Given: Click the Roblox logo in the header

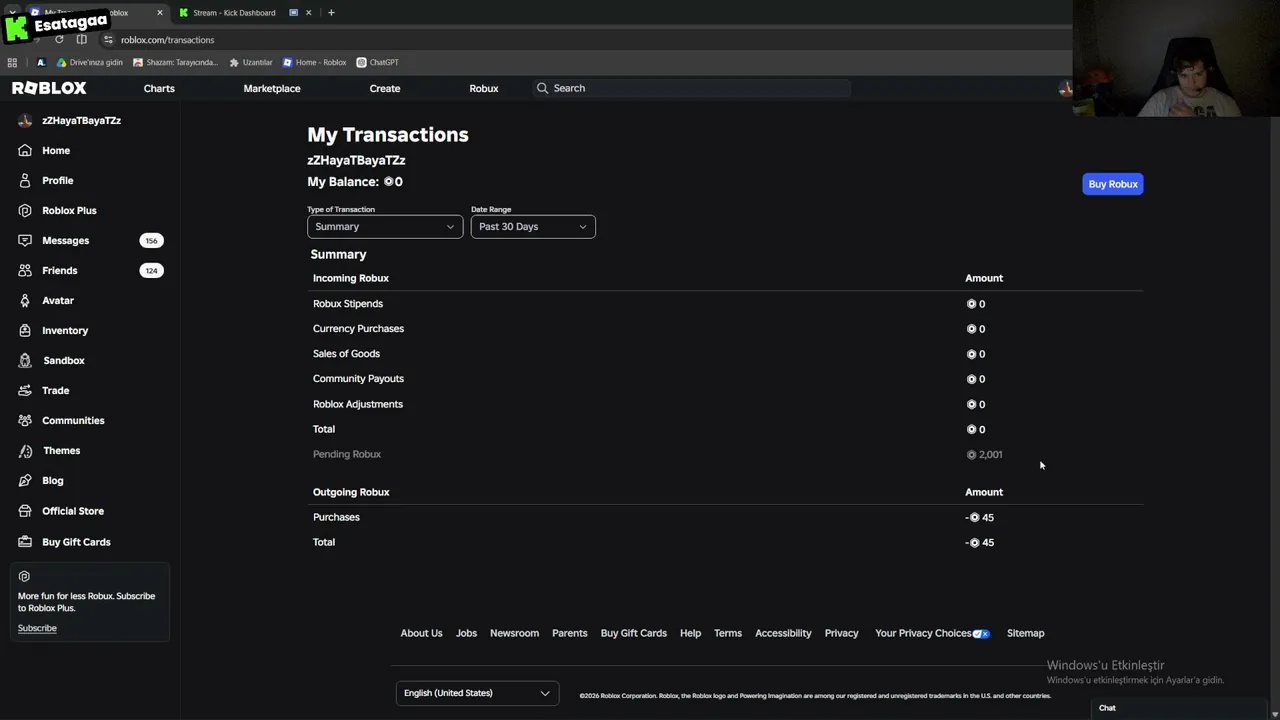Looking at the screenshot, I should click(49, 88).
